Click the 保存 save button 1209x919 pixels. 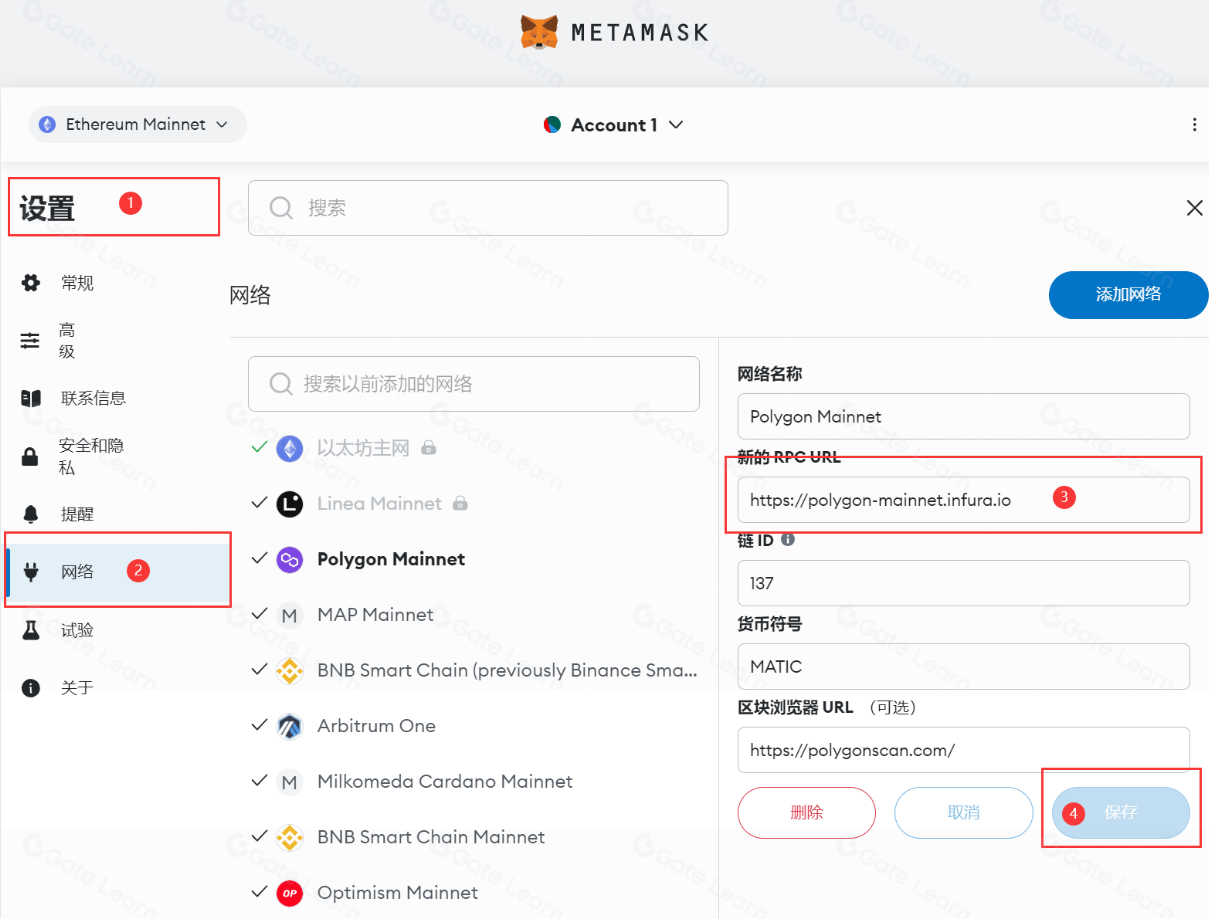(x=1121, y=812)
